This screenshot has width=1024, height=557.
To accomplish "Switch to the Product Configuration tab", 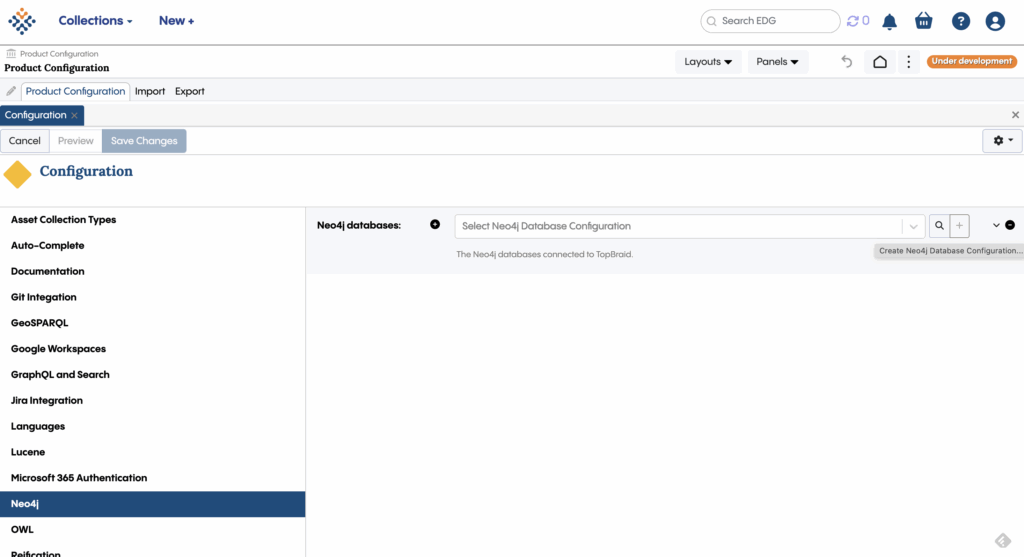I will click(x=75, y=91).
